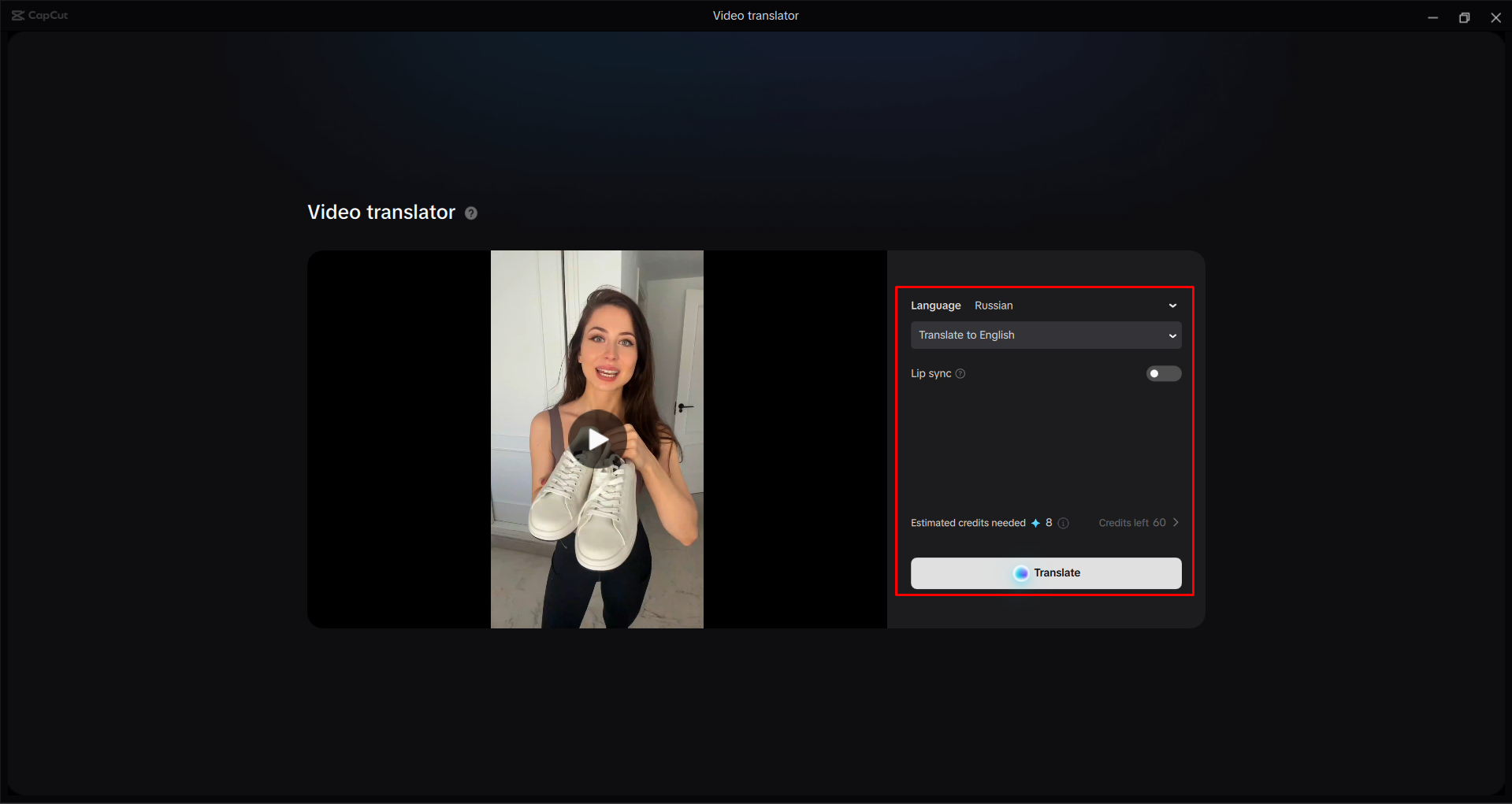Click the glowing sparkle icon inside Translate button

(x=1021, y=572)
